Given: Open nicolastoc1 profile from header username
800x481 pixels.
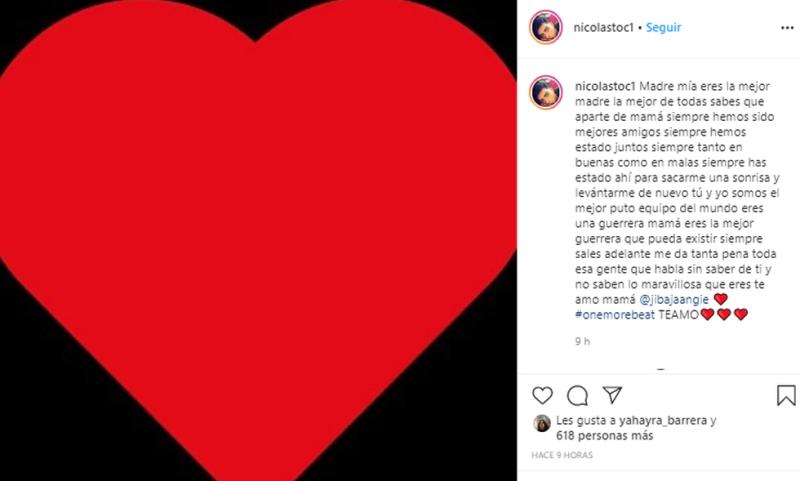Looking at the screenshot, I should [x=603, y=28].
